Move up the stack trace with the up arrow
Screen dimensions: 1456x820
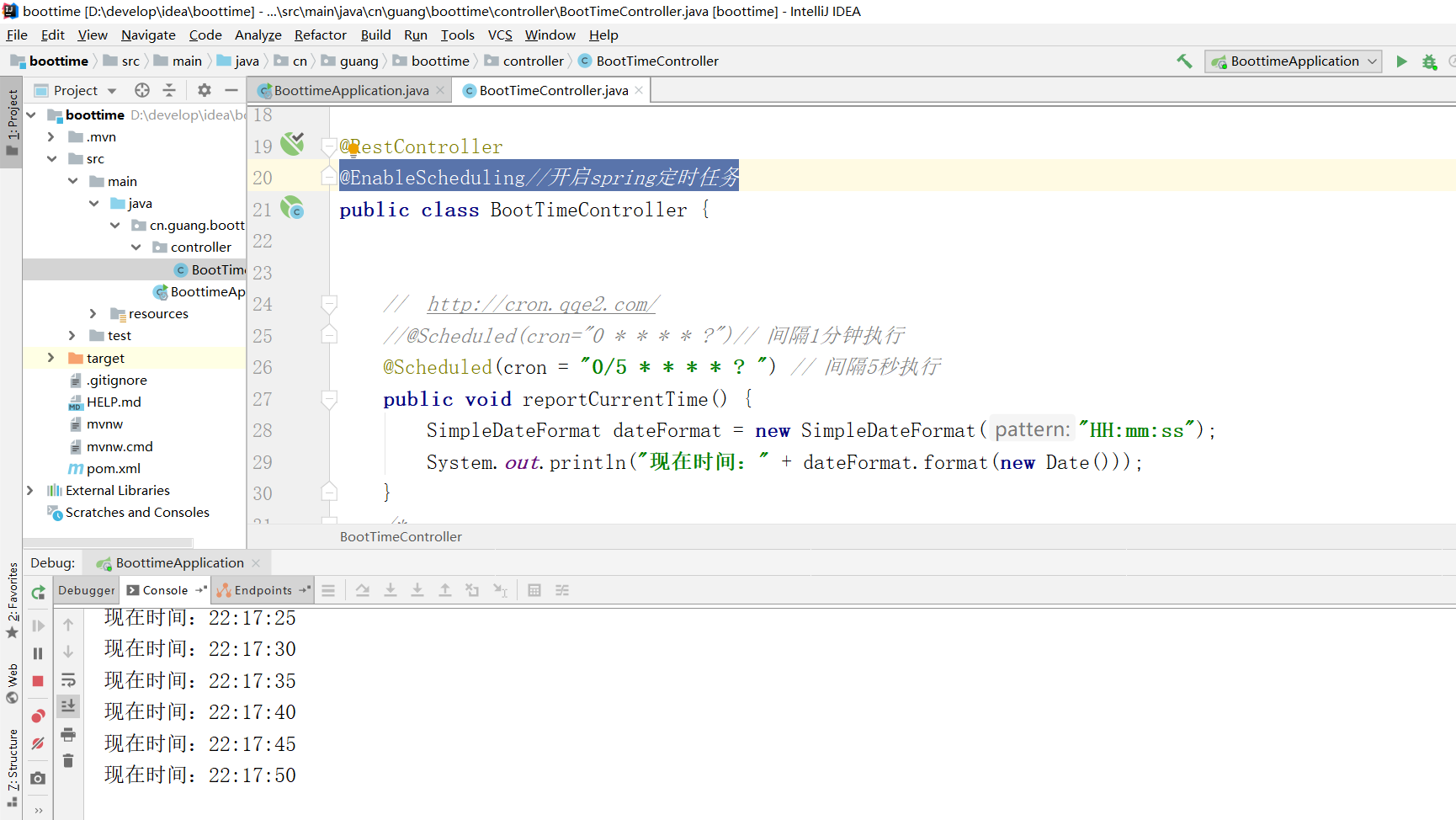[68, 625]
